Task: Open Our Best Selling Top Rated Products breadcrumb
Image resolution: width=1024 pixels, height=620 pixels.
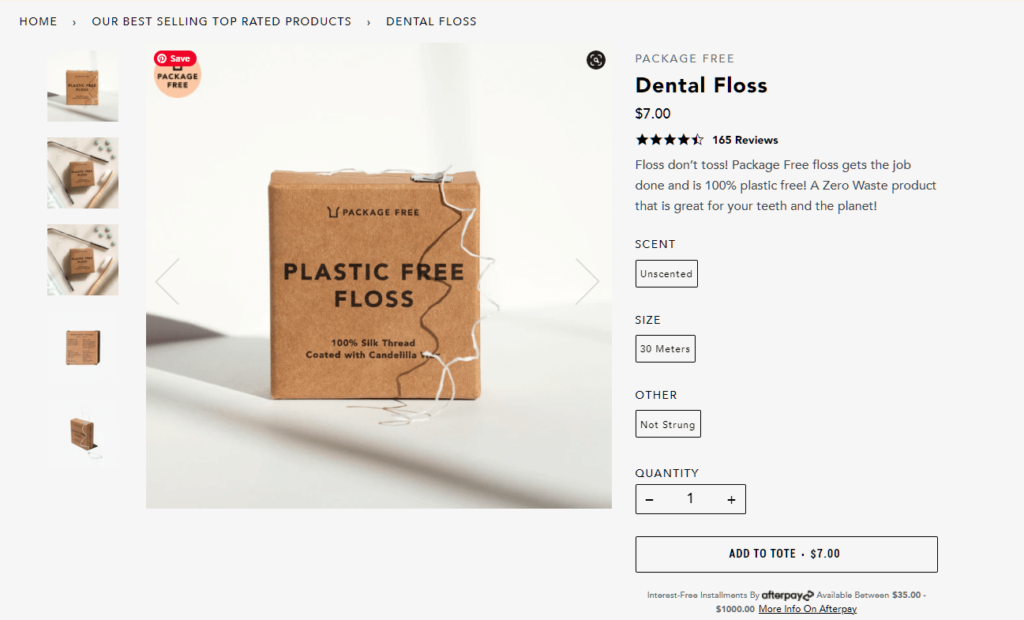Action: click(x=221, y=21)
